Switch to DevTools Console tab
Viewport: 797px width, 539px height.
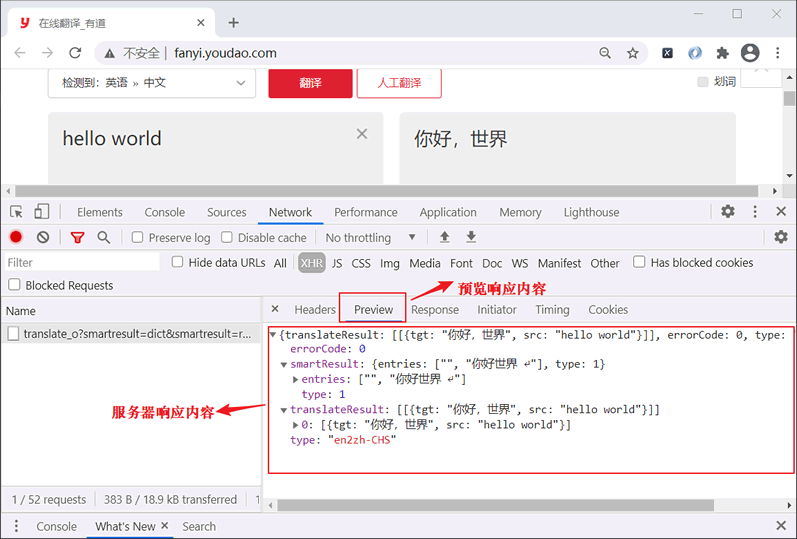point(165,212)
